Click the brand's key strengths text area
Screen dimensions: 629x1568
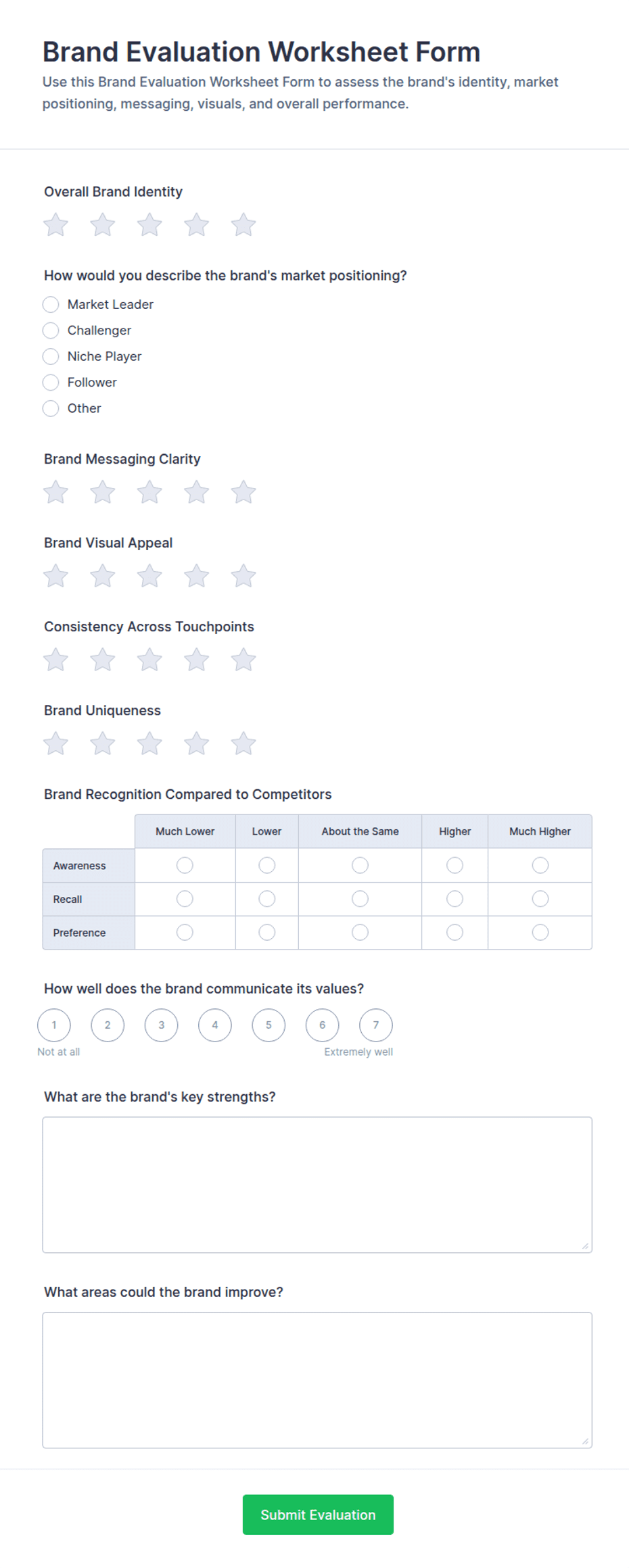(317, 1185)
